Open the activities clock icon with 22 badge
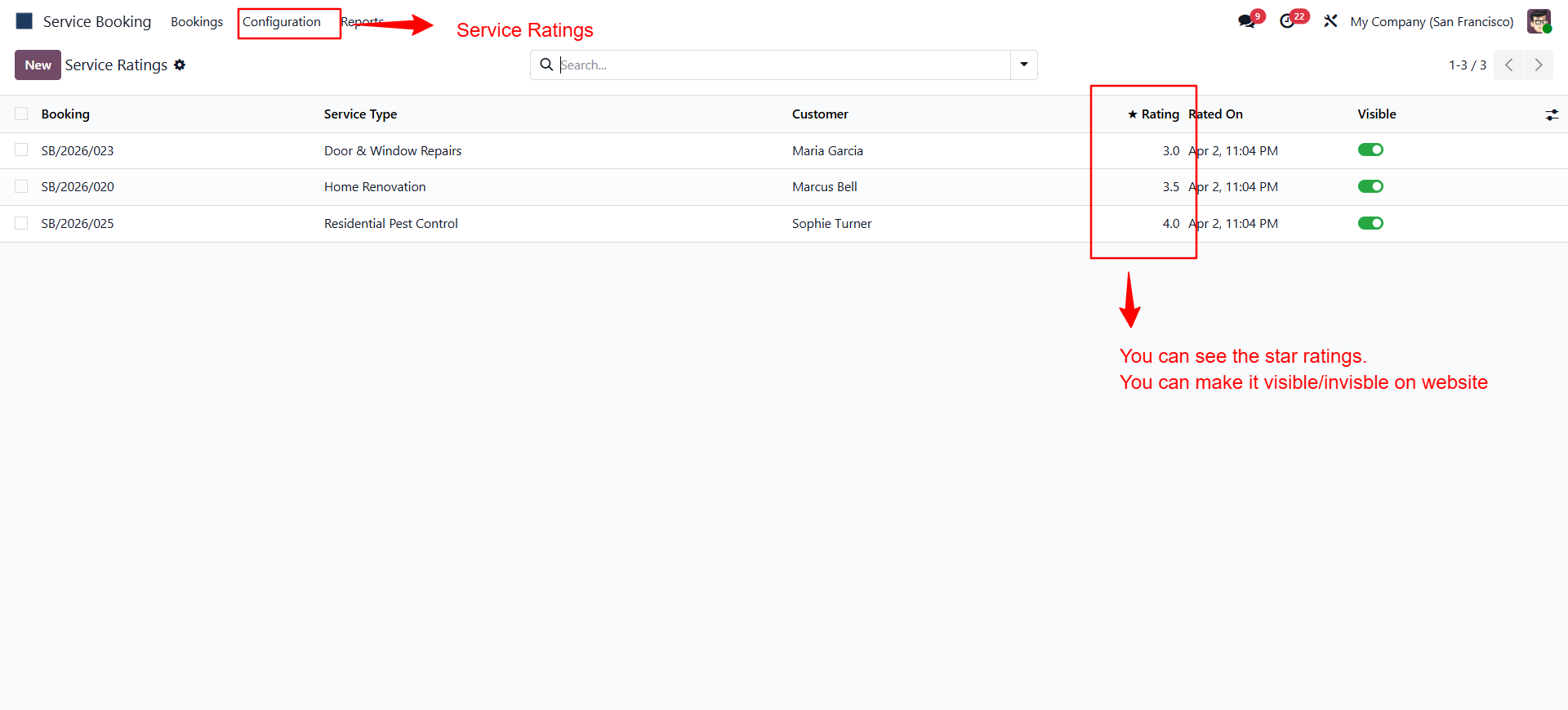This screenshot has width=1568, height=710. pos(1288,21)
